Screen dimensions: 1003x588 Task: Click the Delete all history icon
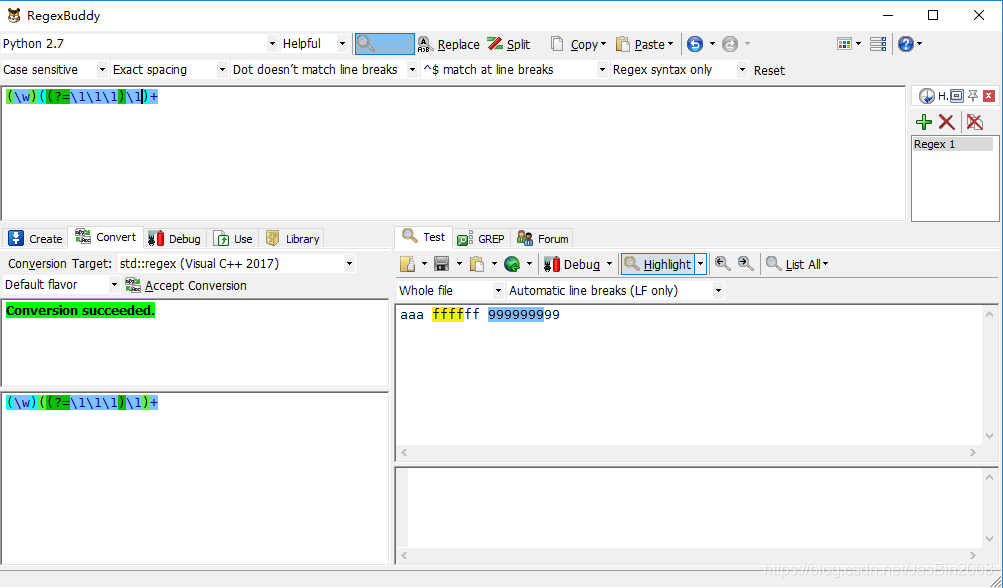tap(975, 122)
